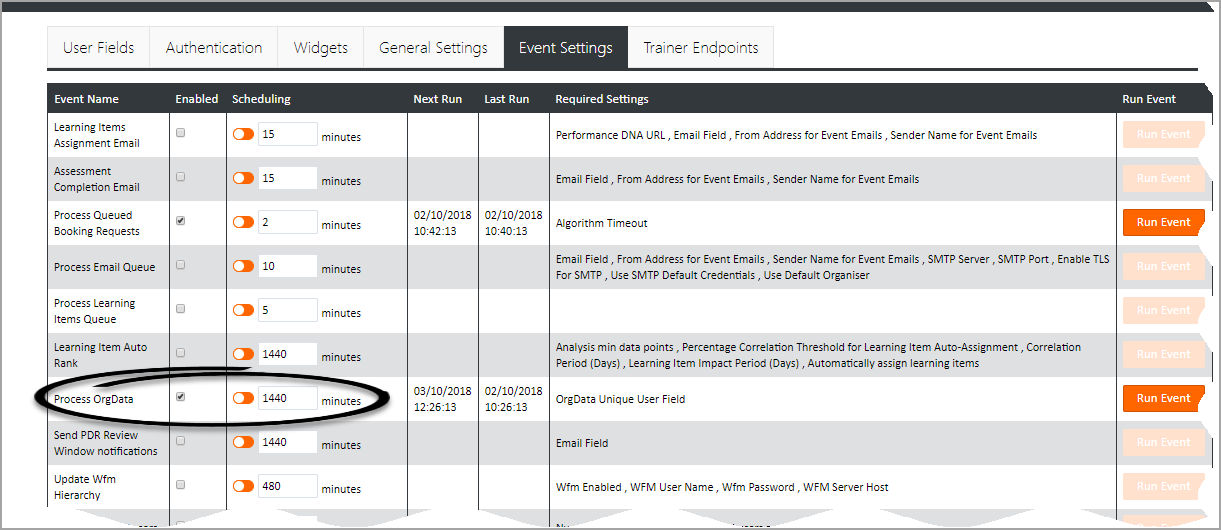Focus the Process Learning Items Queue minutes field
This screenshot has height=530, width=1221.
click(x=287, y=311)
